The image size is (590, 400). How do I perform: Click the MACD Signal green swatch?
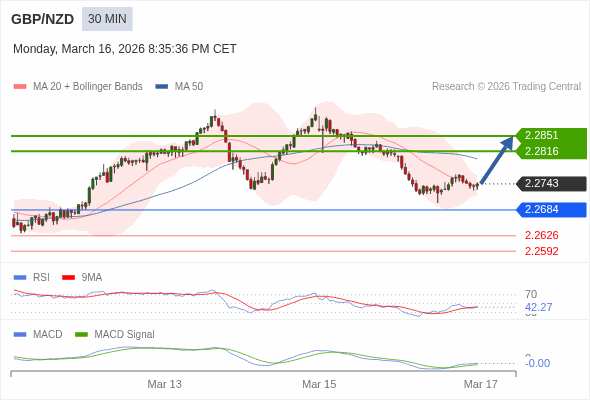point(81,335)
